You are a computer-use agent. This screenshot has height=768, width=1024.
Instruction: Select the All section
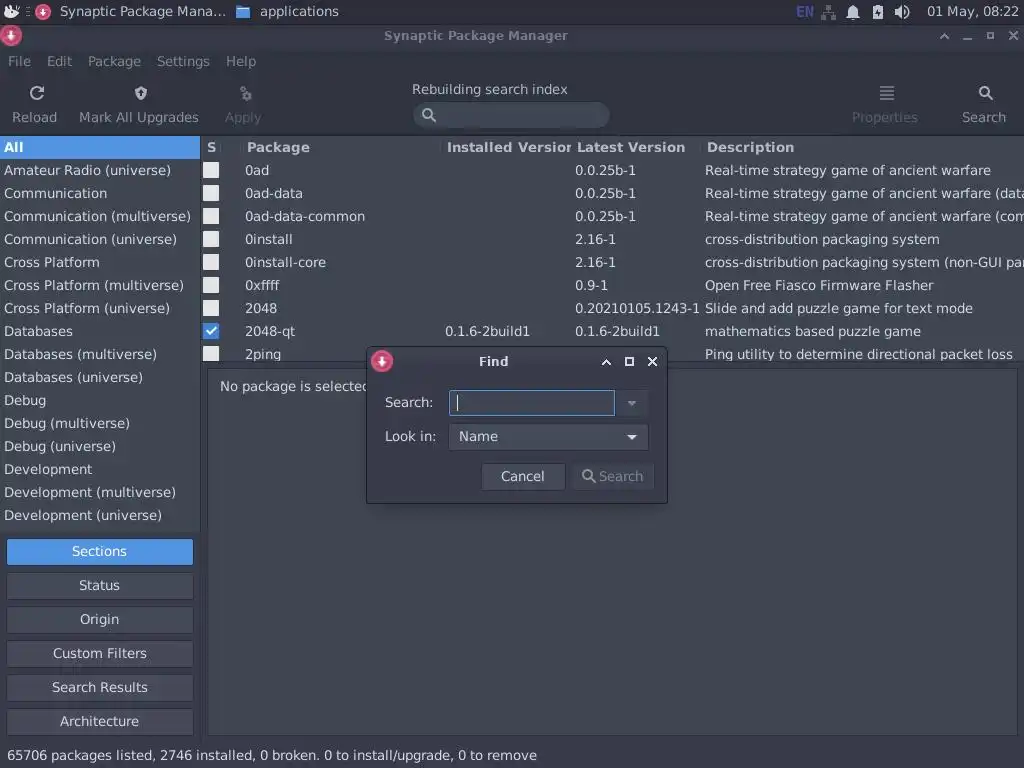click(x=100, y=147)
